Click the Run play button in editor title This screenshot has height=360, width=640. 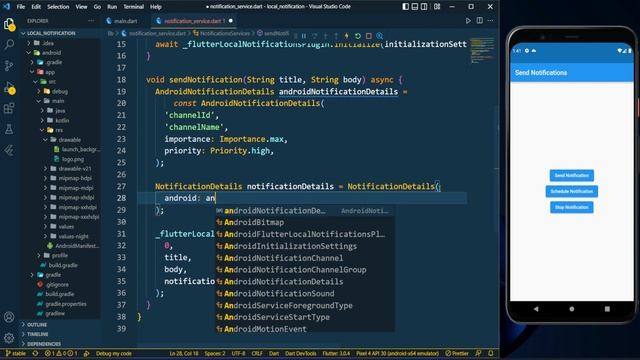(468, 20)
